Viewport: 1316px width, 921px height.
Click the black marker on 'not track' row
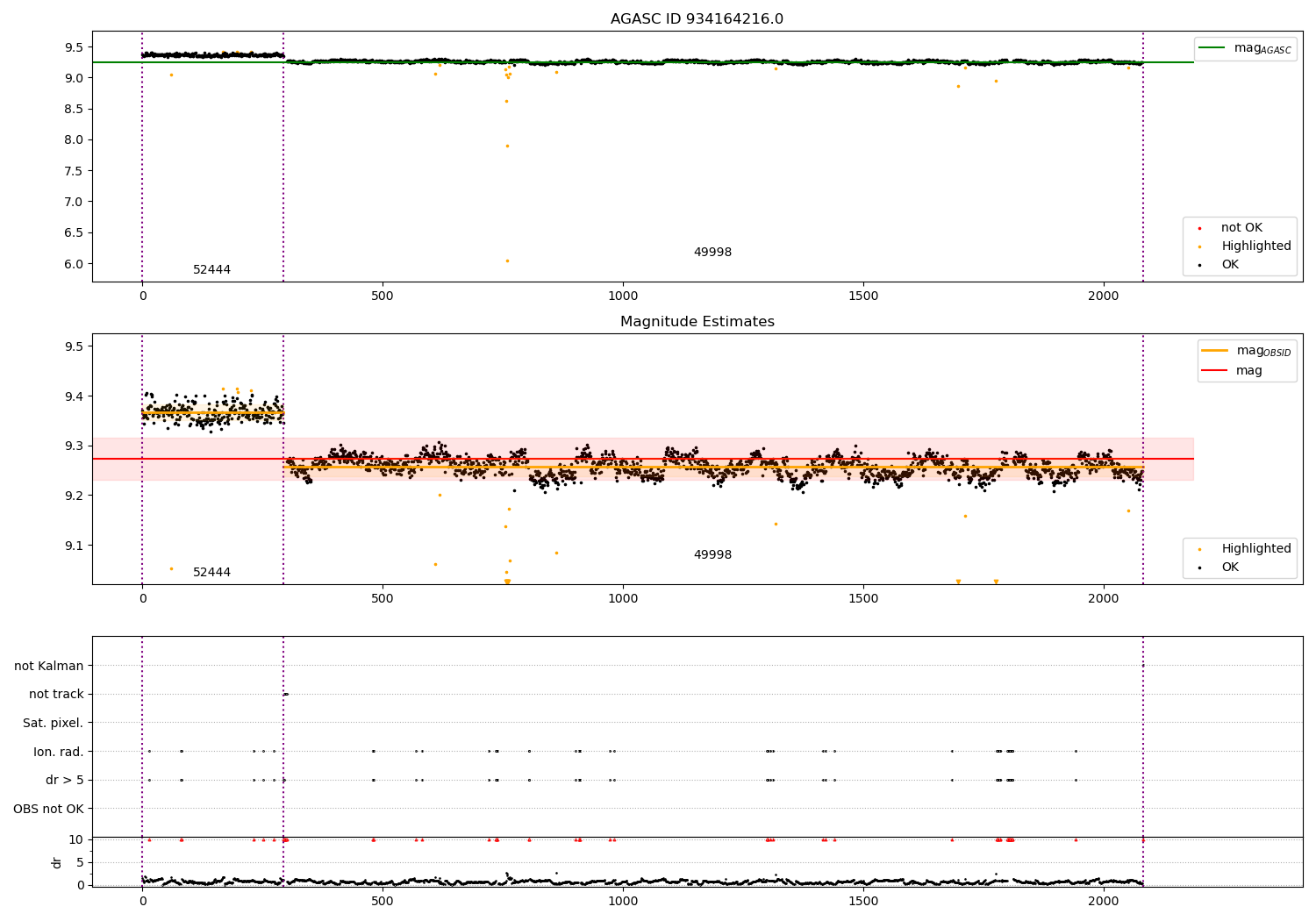coord(285,694)
